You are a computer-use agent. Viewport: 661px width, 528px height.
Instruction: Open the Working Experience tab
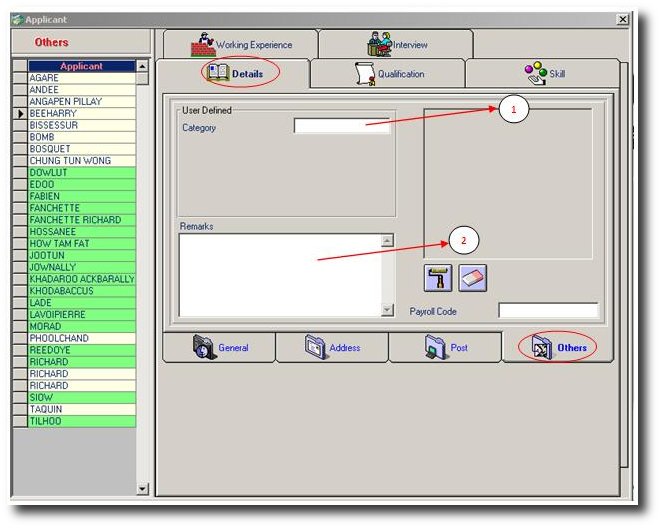pos(240,45)
